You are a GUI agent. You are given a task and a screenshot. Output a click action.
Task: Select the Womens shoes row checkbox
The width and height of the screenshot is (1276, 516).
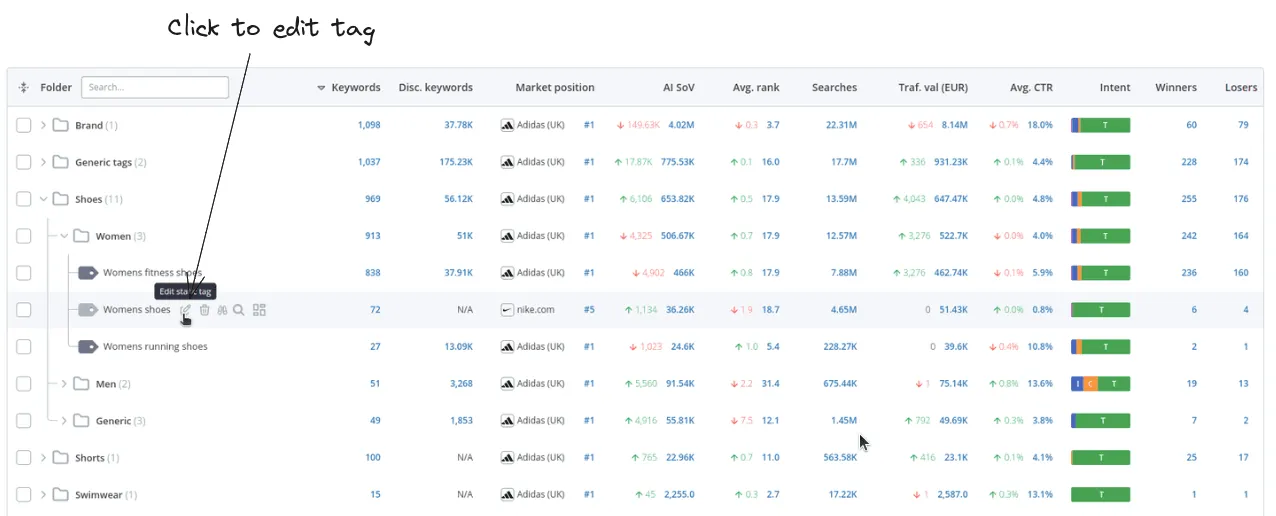[24, 310]
